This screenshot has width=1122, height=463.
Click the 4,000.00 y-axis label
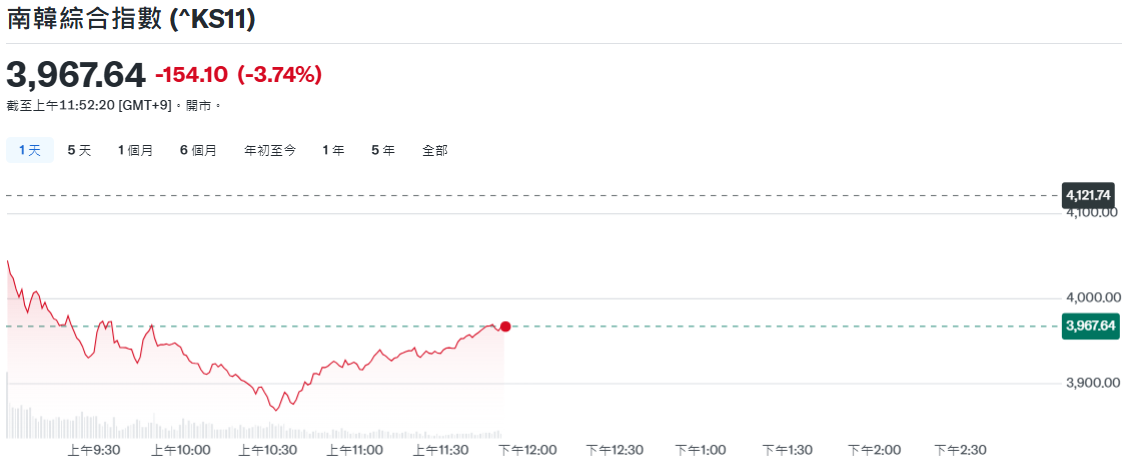coord(1092,298)
